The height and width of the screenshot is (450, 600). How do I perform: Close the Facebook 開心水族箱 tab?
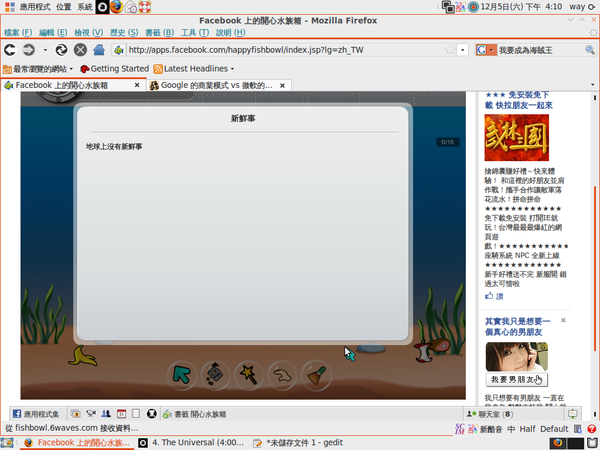click(137, 85)
